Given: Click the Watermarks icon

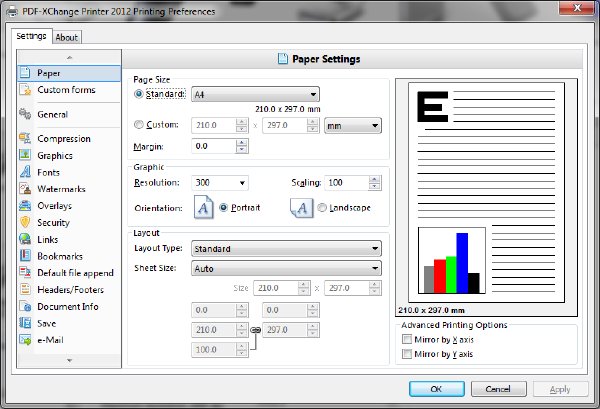Looking at the screenshot, I should tap(25, 189).
